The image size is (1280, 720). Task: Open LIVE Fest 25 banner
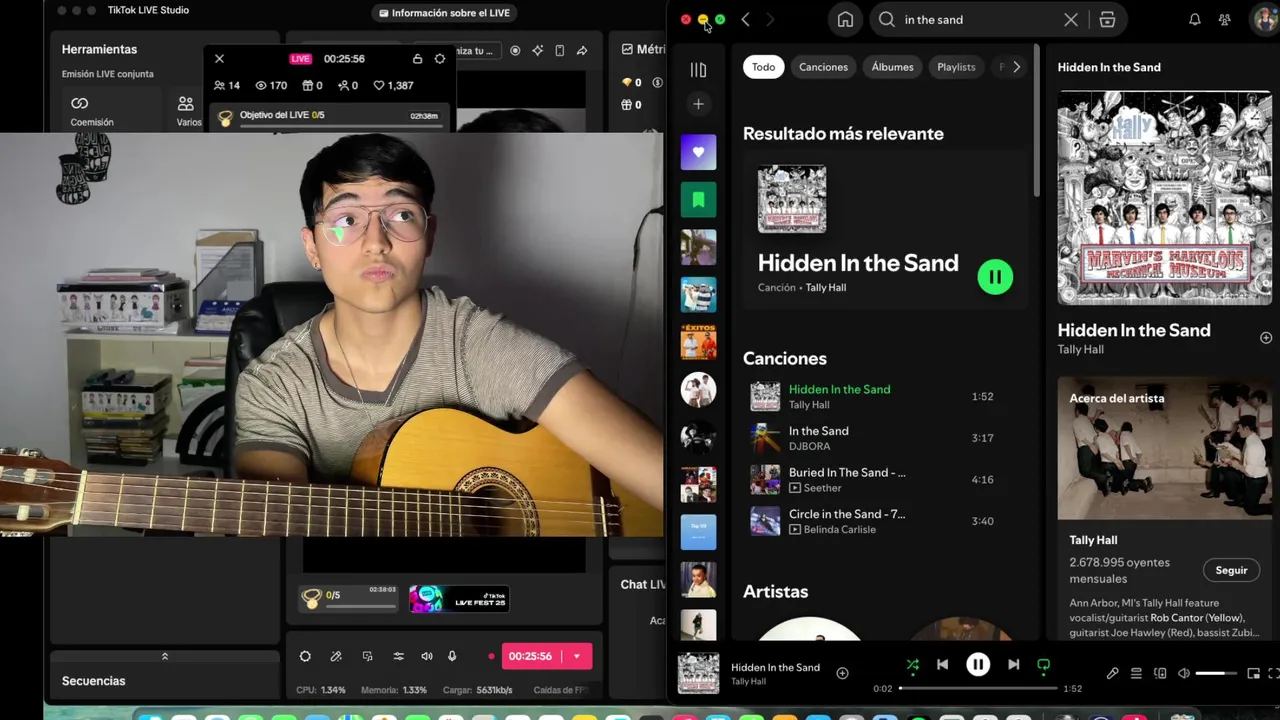click(x=459, y=599)
